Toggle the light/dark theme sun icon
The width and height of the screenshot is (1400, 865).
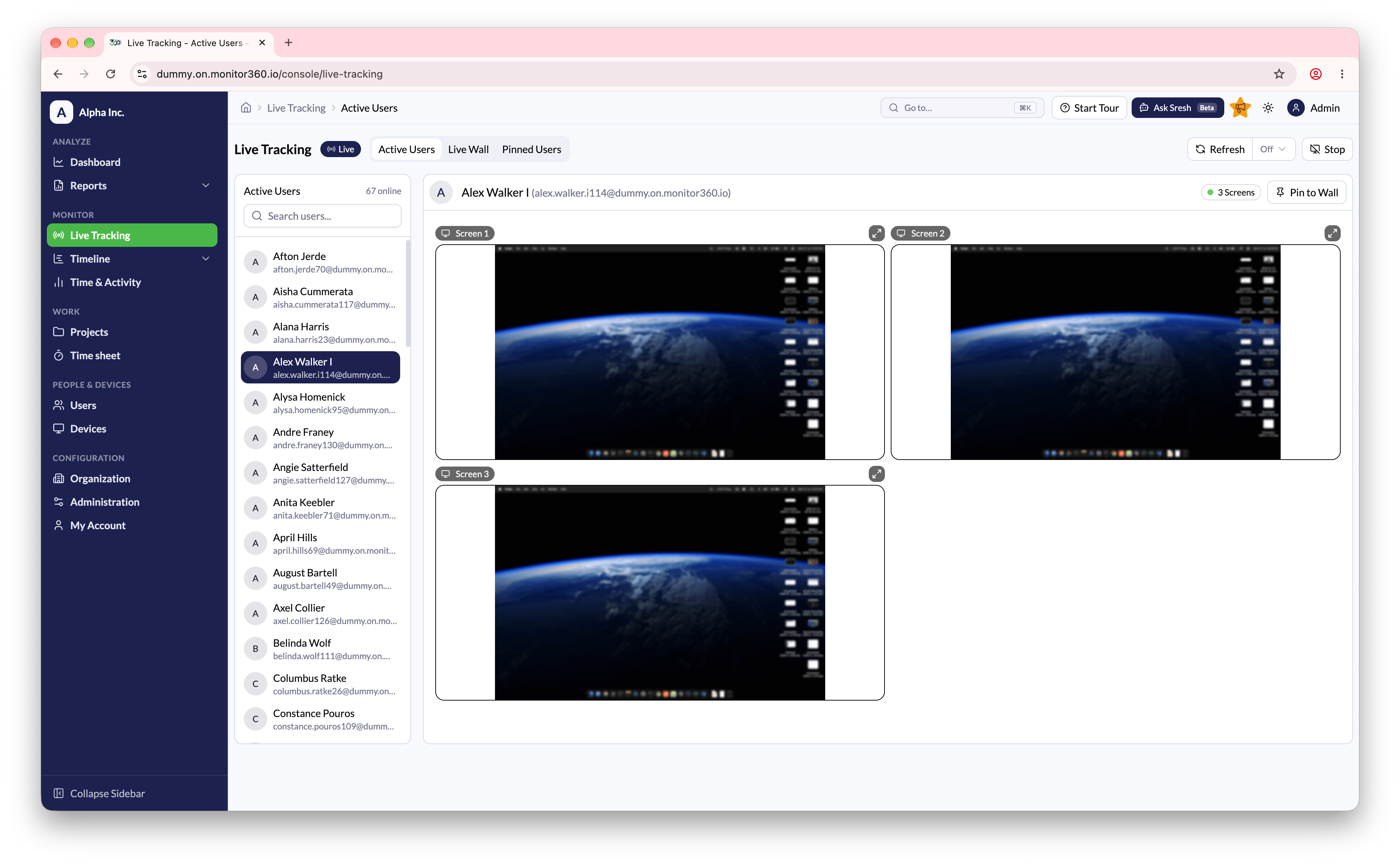click(x=1268, y=108)
